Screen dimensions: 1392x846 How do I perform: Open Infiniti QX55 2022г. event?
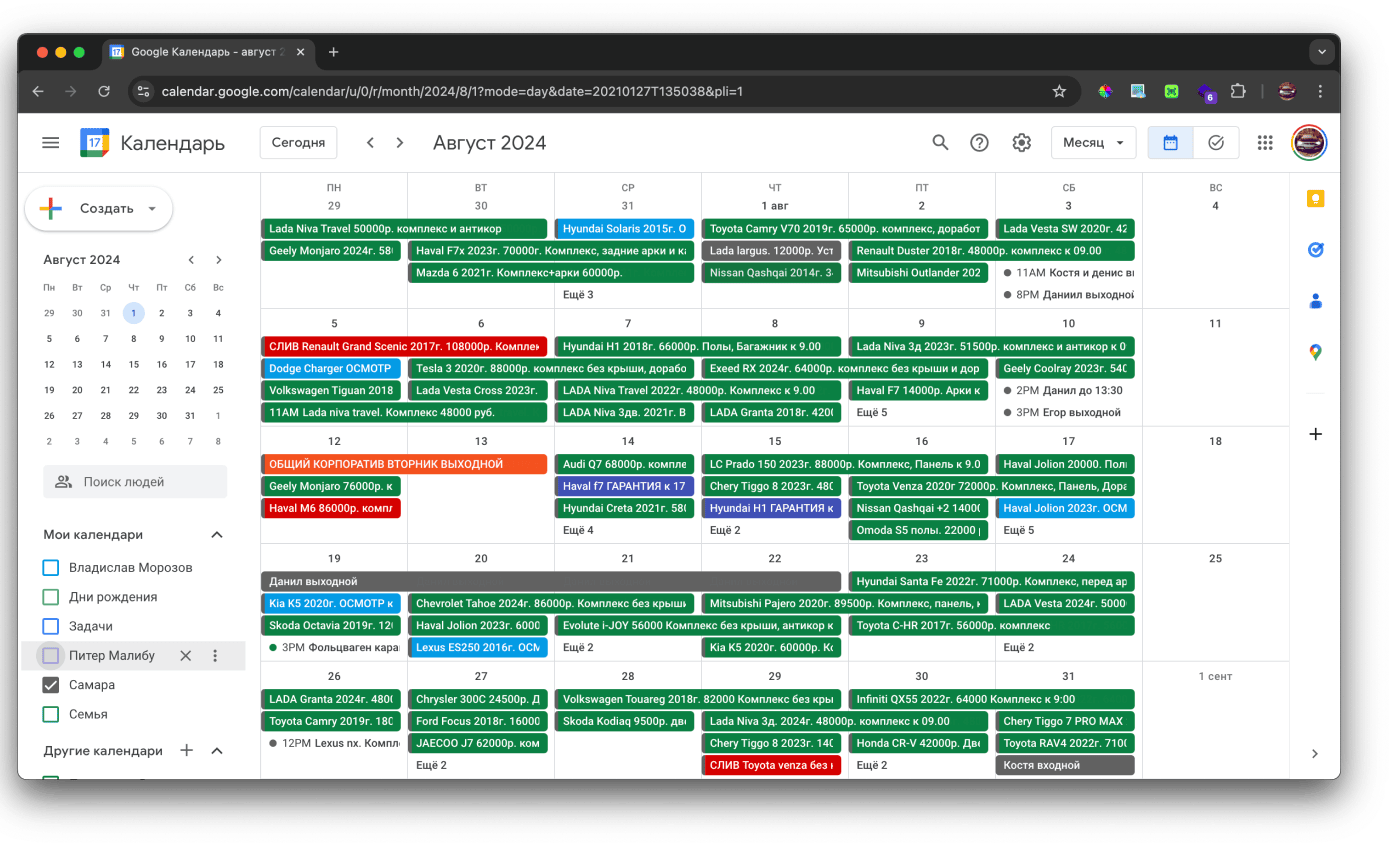[x=992, y=699]
